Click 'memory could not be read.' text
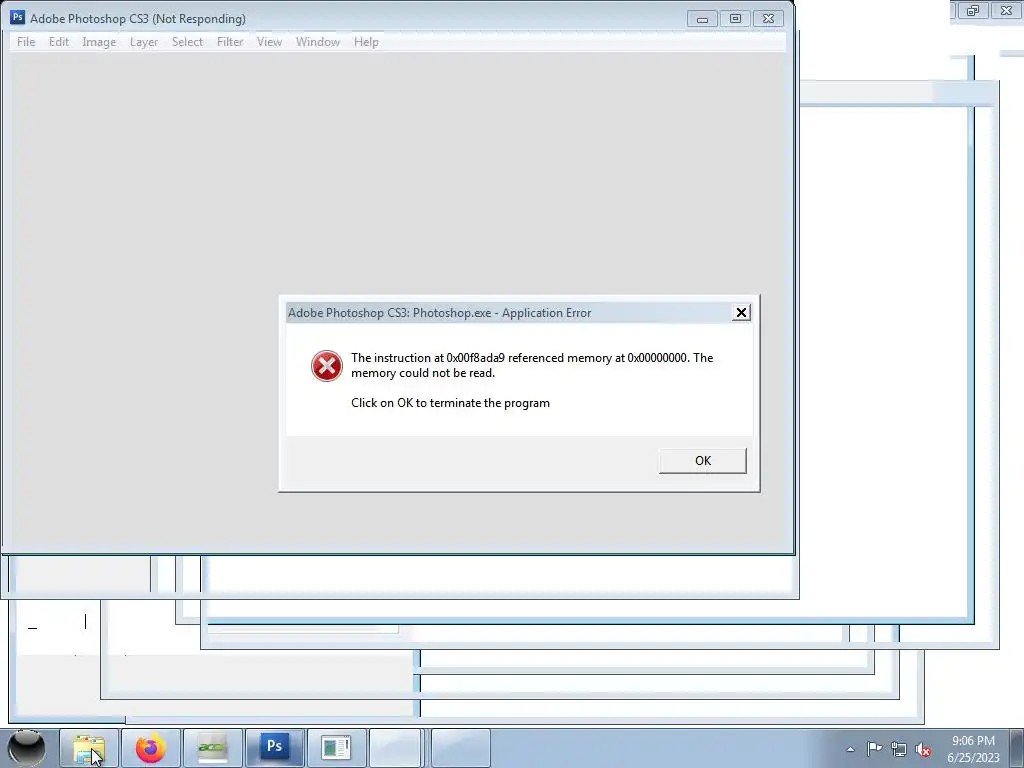This screenshot has width=1024, height=768. pyautogui.click(x=423, y=374)
